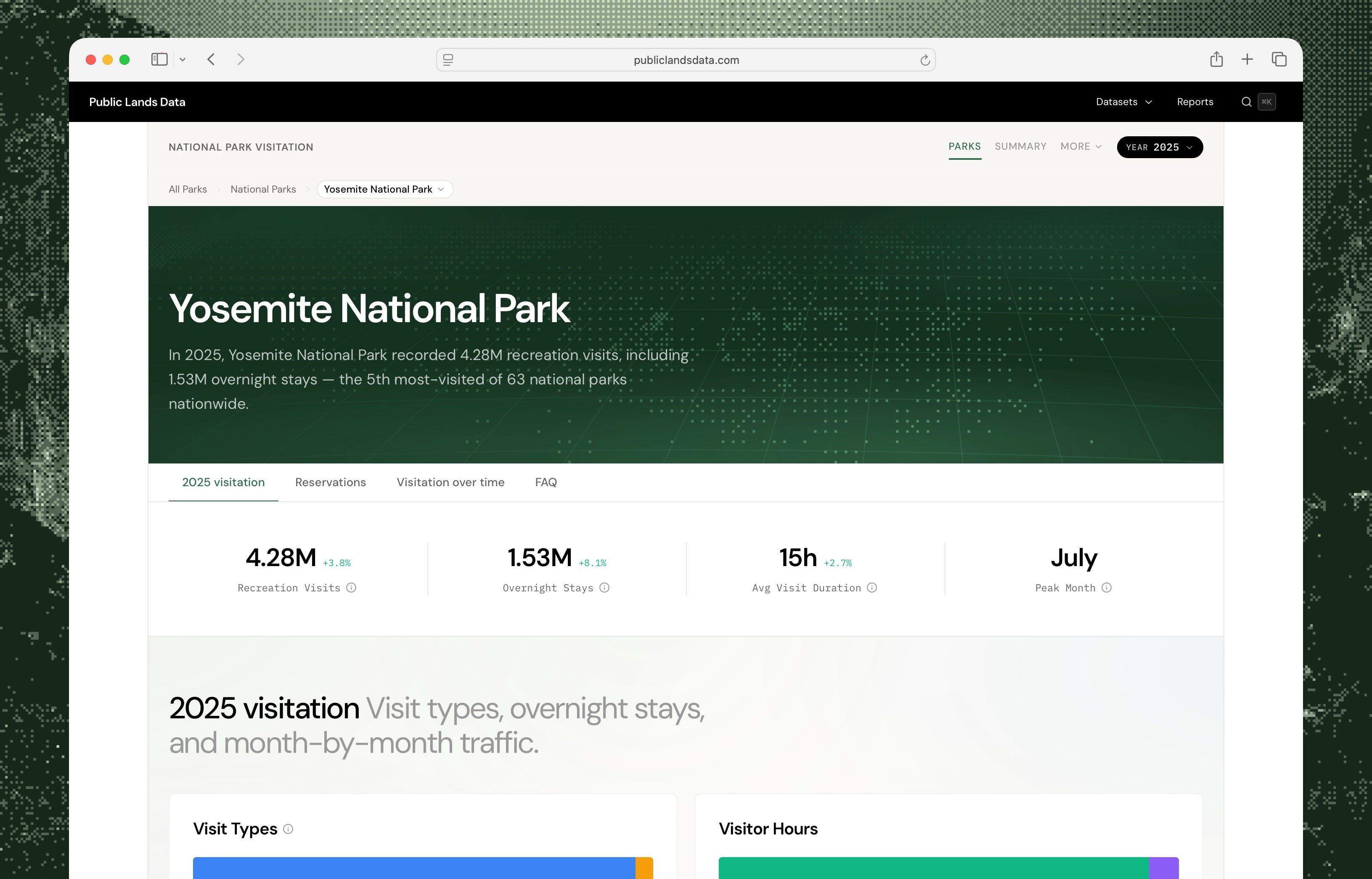This screenshot has height=879, width=1372.
Task: Click the search magnifier icon
Action: click(1246, 102)
